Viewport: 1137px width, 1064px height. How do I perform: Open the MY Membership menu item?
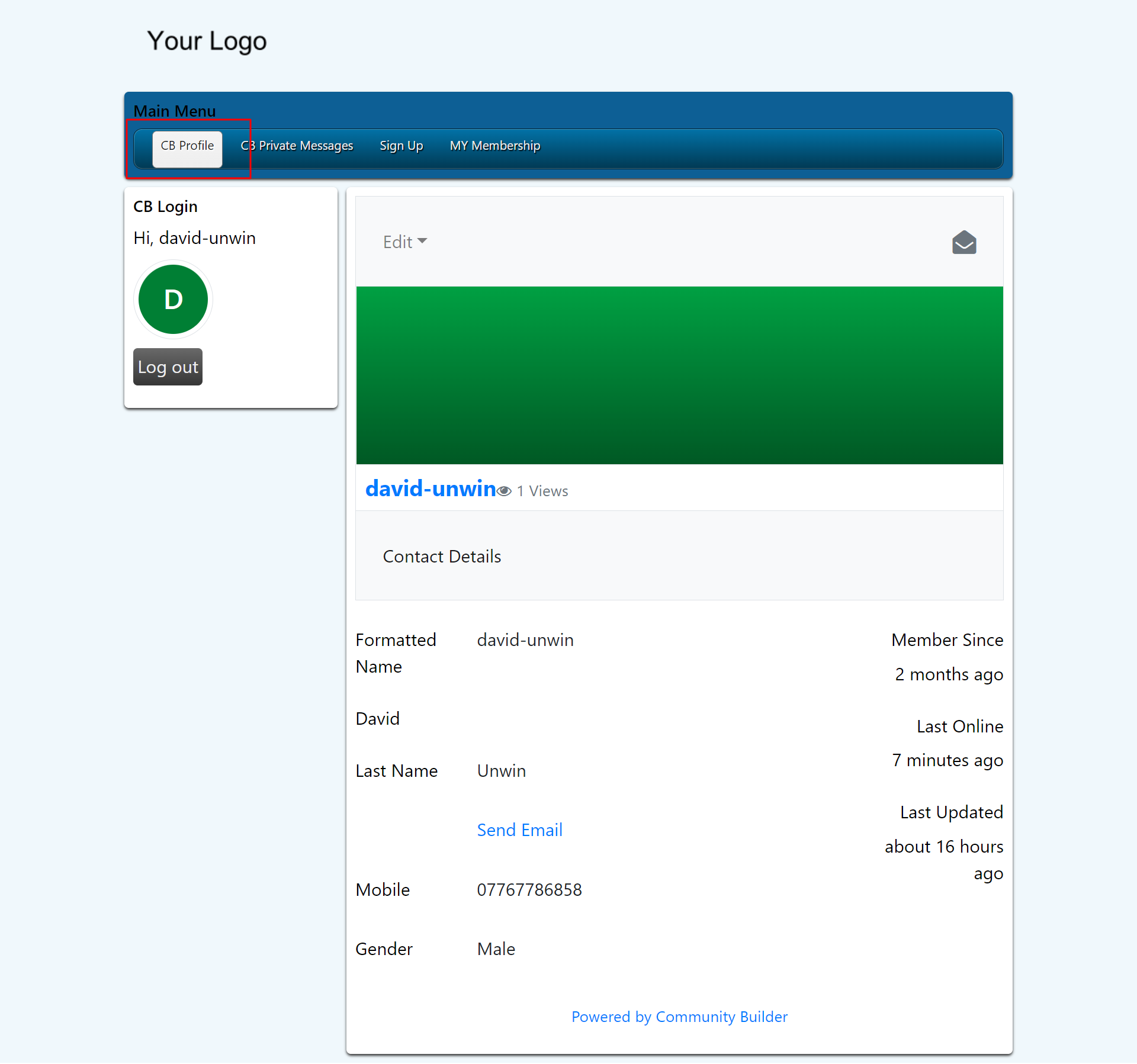tap(495, 146)
